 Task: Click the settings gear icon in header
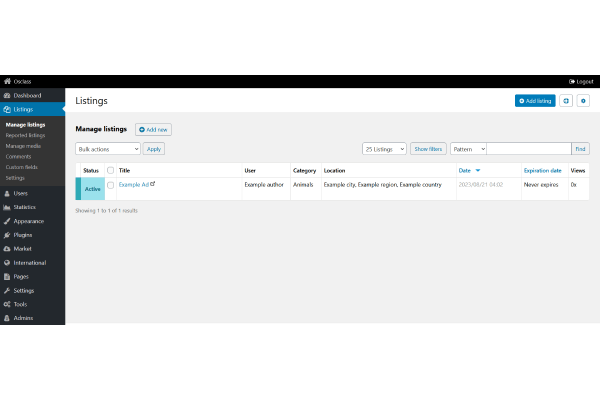(583, 101)
